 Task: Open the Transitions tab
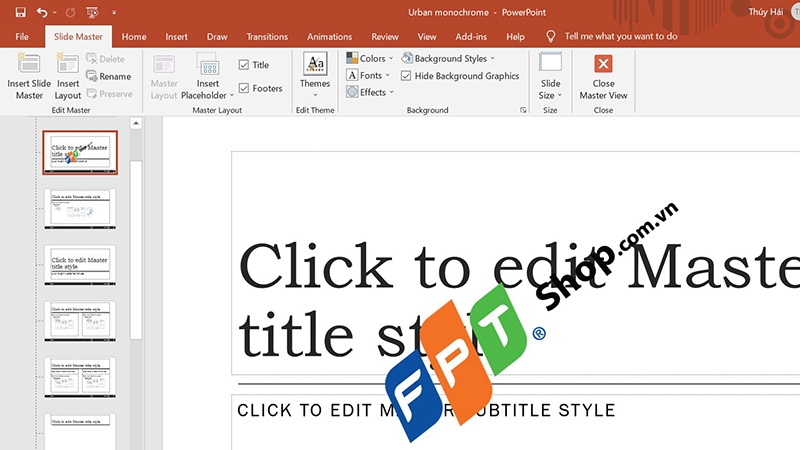[x=267, y=37]
